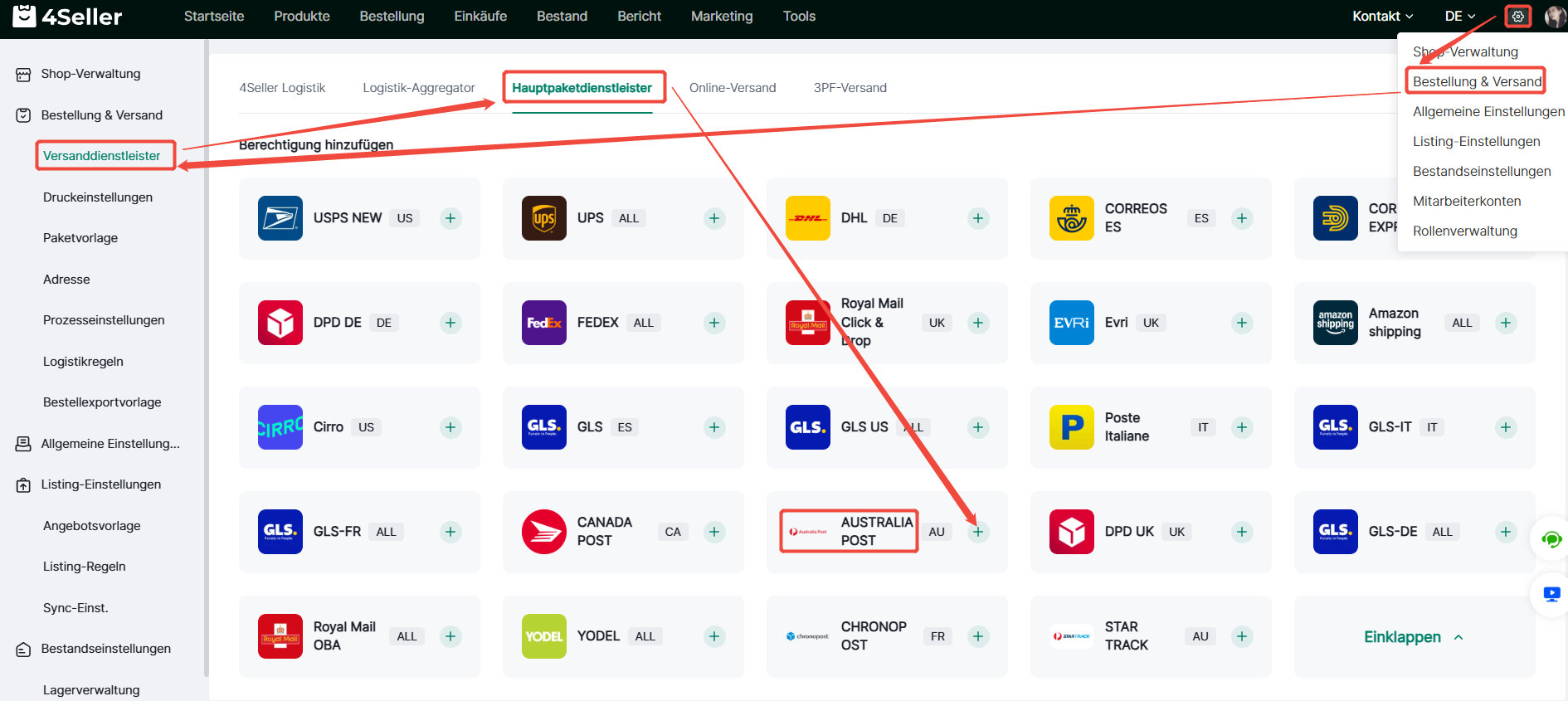Screen dimensions: 1568x701
Task: Click the 4Seller logo
Action: [x=68, y=16]
